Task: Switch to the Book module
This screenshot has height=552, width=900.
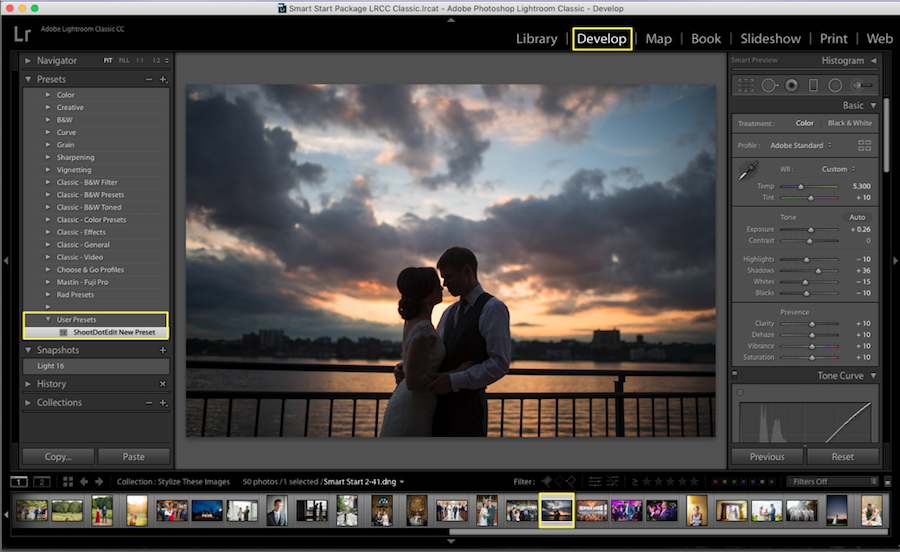Action: point(706,39)
